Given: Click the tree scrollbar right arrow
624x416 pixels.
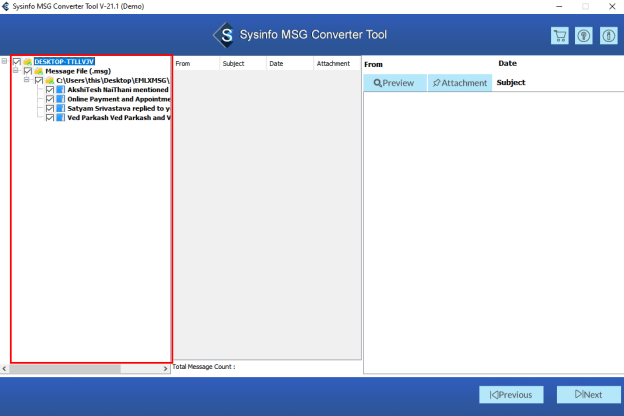Looking at the screenshot, I should point(166,369).
